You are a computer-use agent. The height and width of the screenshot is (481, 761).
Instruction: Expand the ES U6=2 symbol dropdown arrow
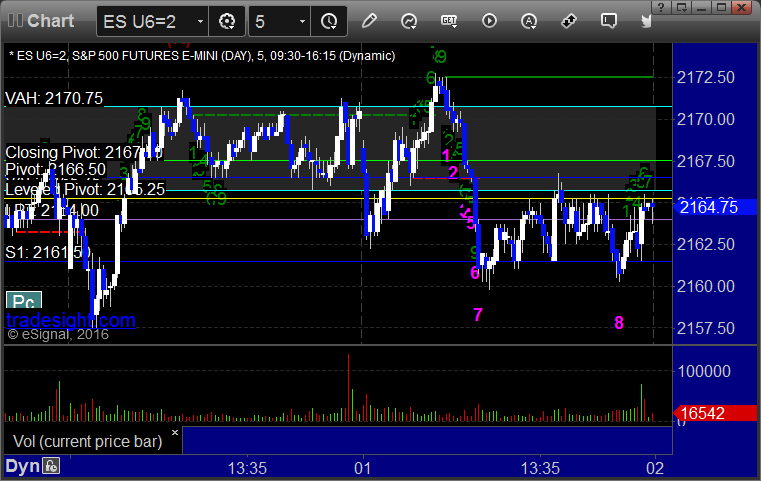tap(200, 21)
